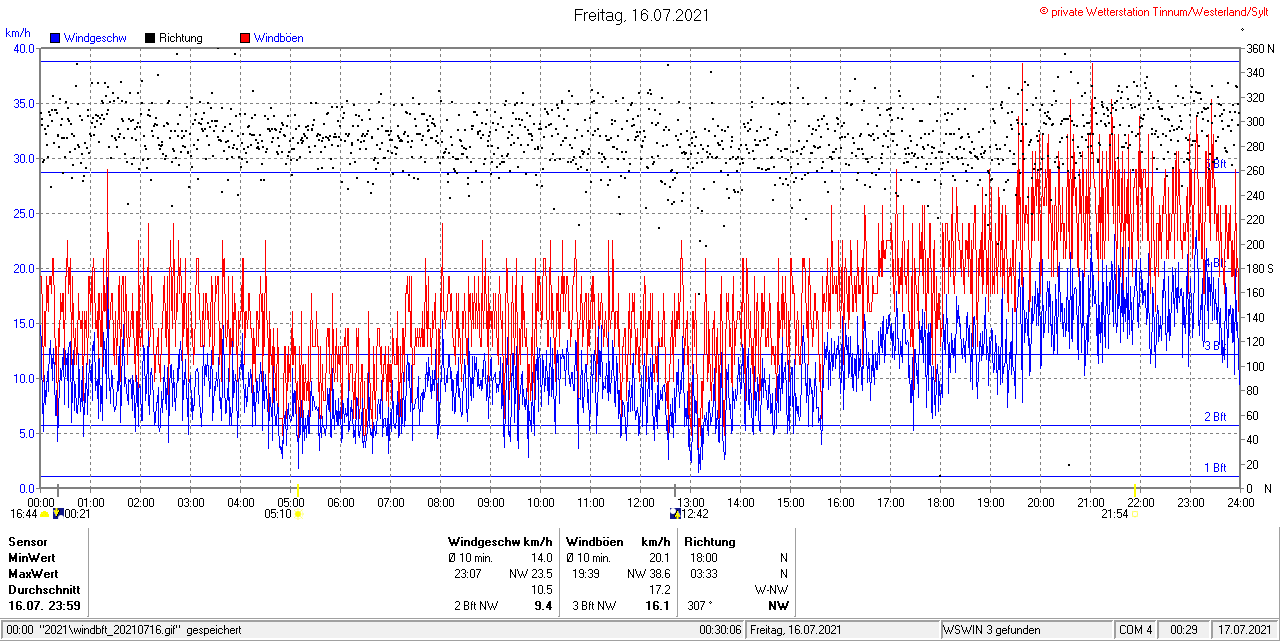The image size is (1280, 641).
Task: Click the W-NW average direction value
Action: click(772, 590)
